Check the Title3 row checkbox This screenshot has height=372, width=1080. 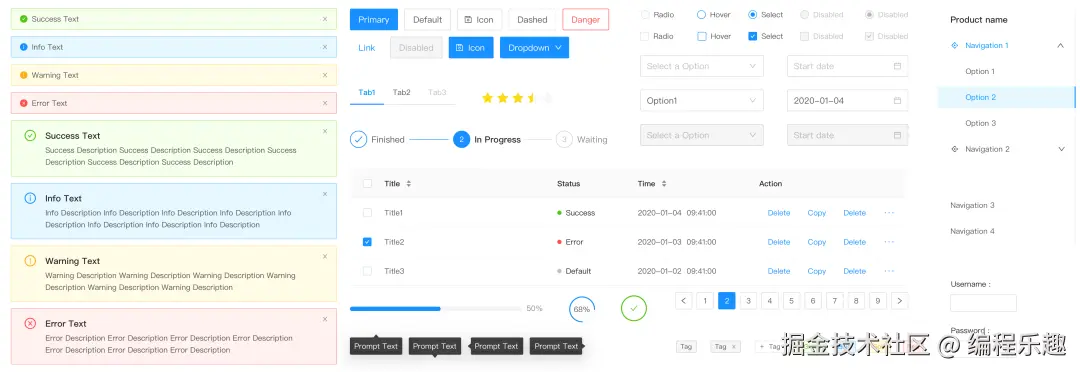(x=367, y=271)
